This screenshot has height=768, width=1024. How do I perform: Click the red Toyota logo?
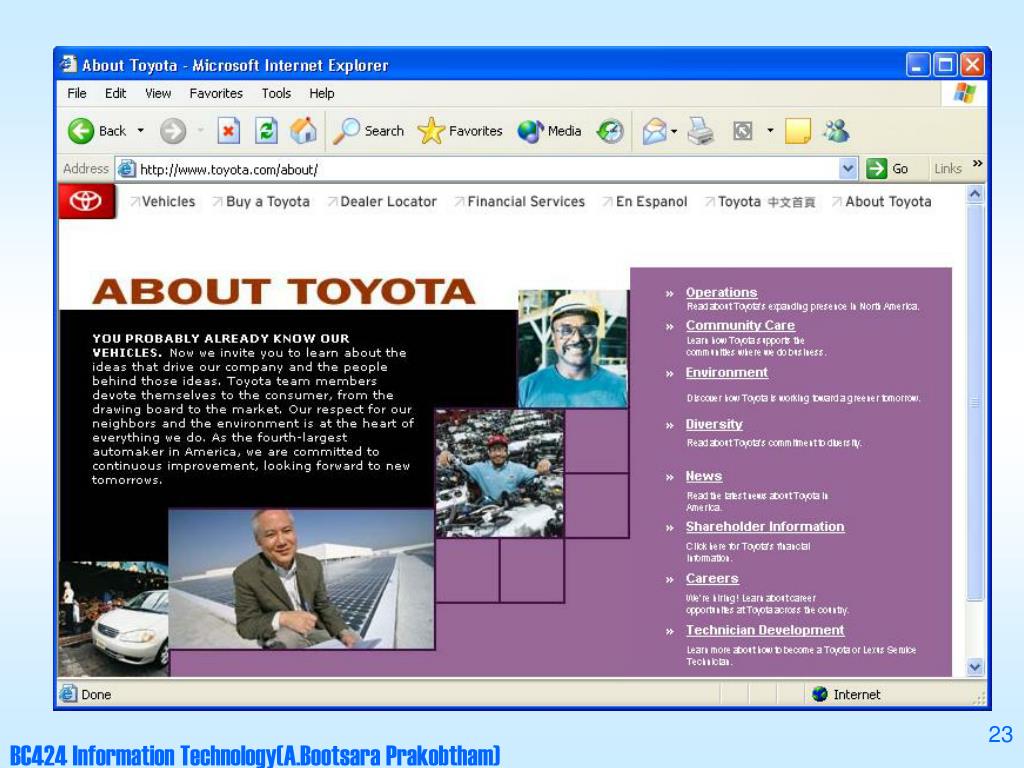coord(87,201)
